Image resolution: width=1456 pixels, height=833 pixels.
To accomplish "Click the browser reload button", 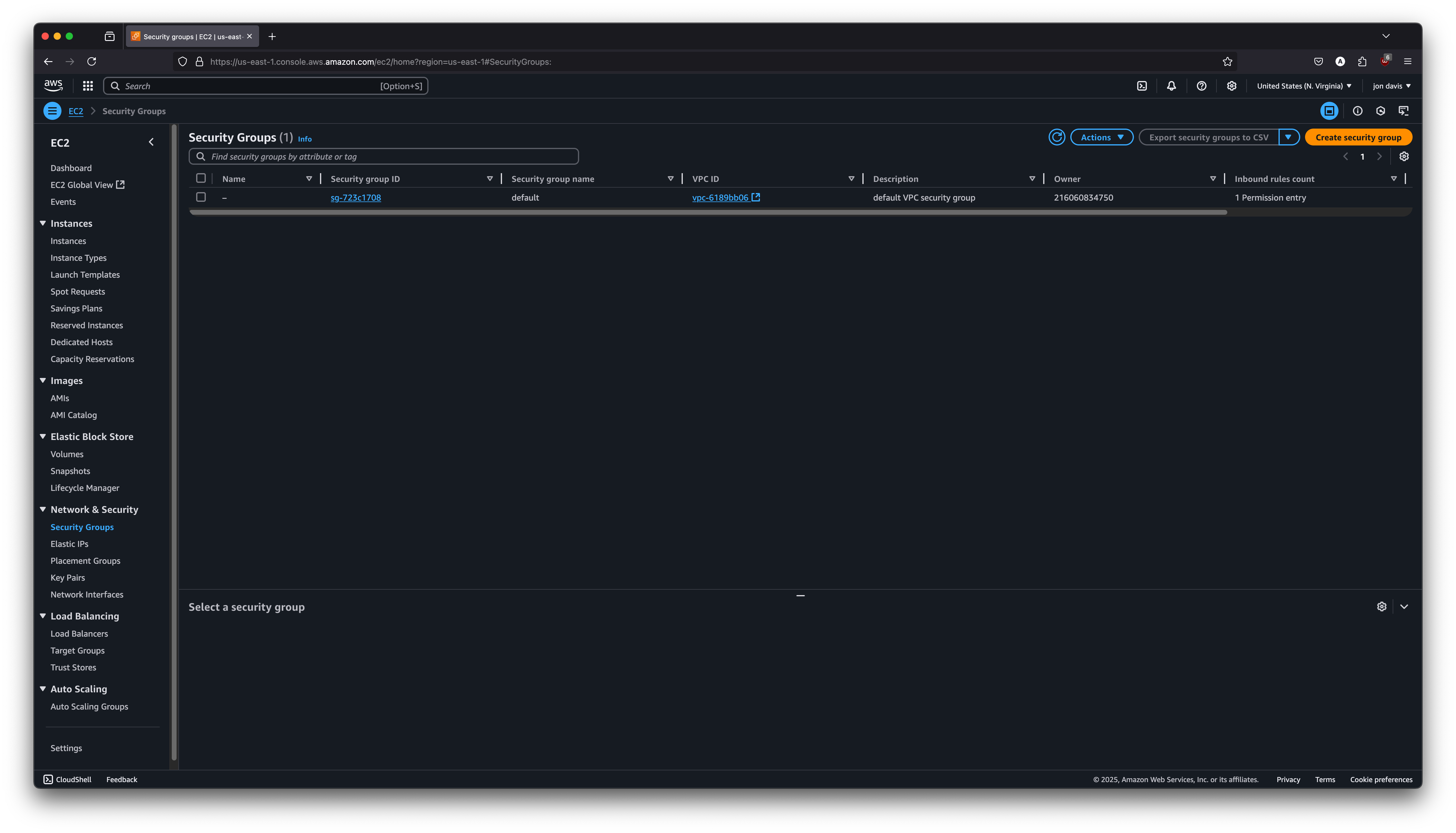I will pyautogui.click(x=92, y=61).
